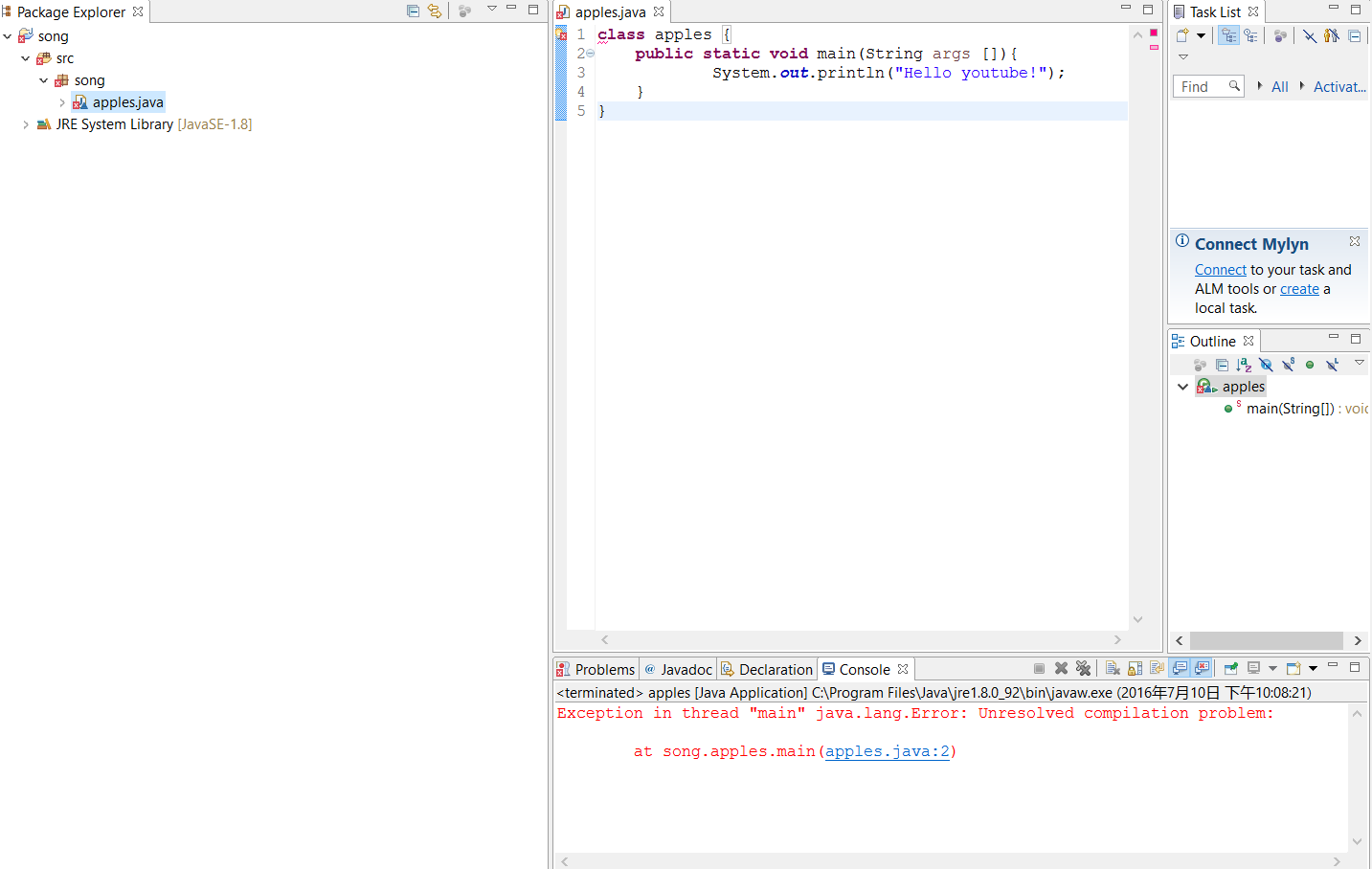This screenshot has height=869, width=1372.
Task: Toggle show console on standard error output
Action: click(x=1200, y=668)
